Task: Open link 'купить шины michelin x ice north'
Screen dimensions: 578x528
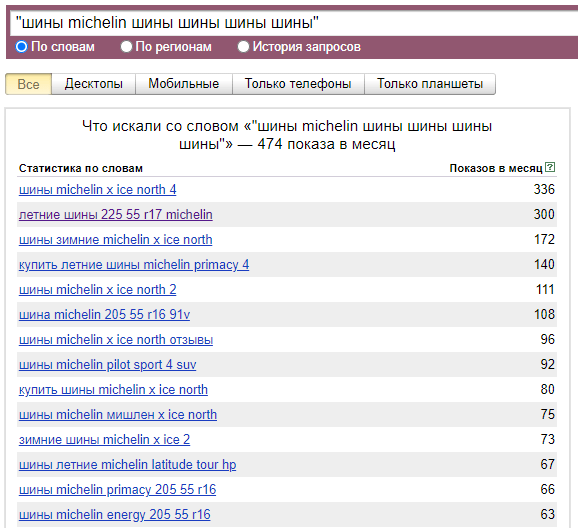Action: (113, 390)
